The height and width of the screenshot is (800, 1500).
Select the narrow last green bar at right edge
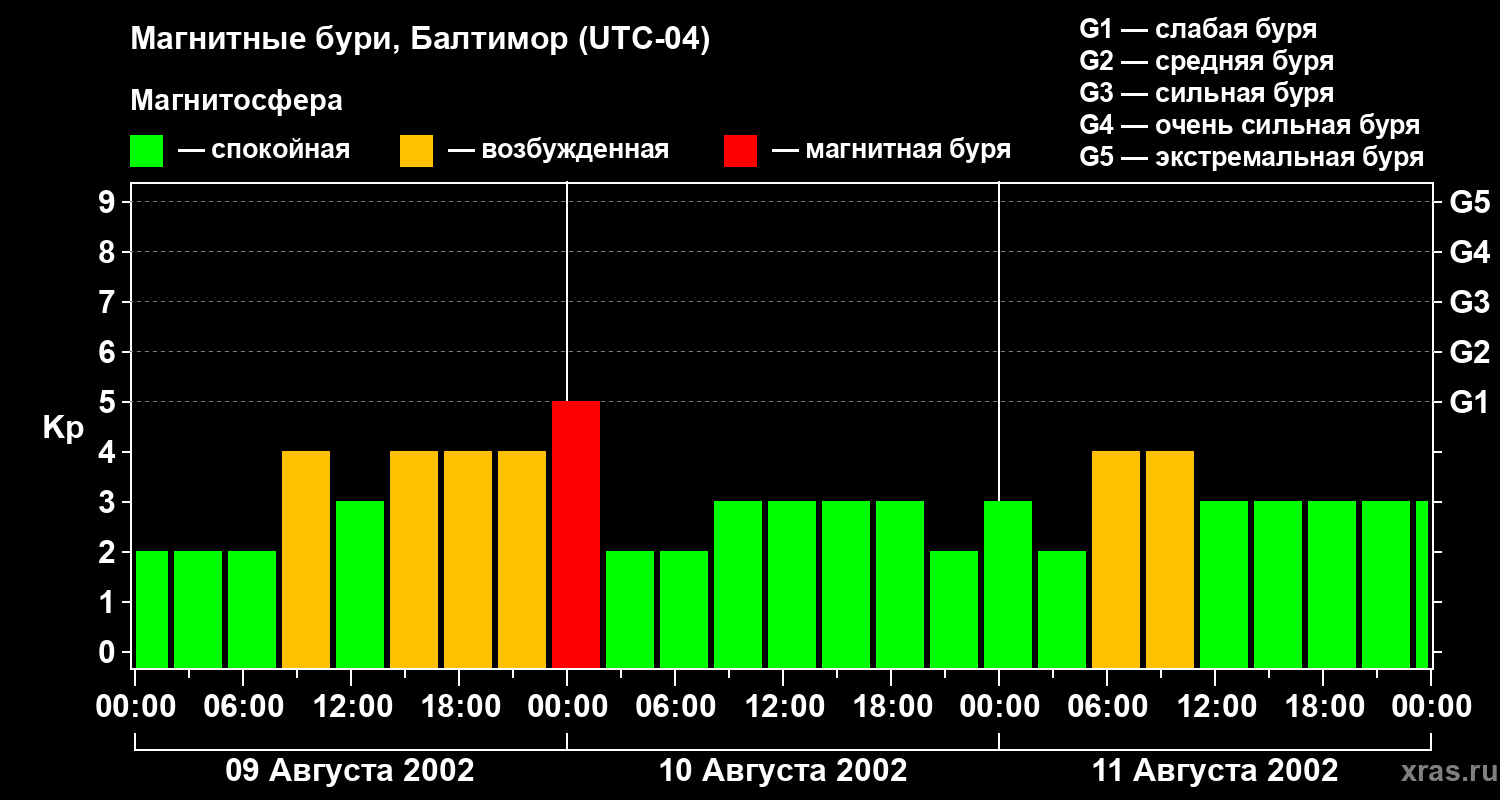point(1422,584)
